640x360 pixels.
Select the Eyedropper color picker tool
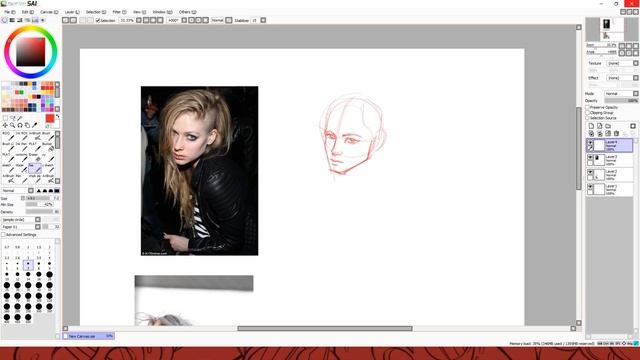35,125
